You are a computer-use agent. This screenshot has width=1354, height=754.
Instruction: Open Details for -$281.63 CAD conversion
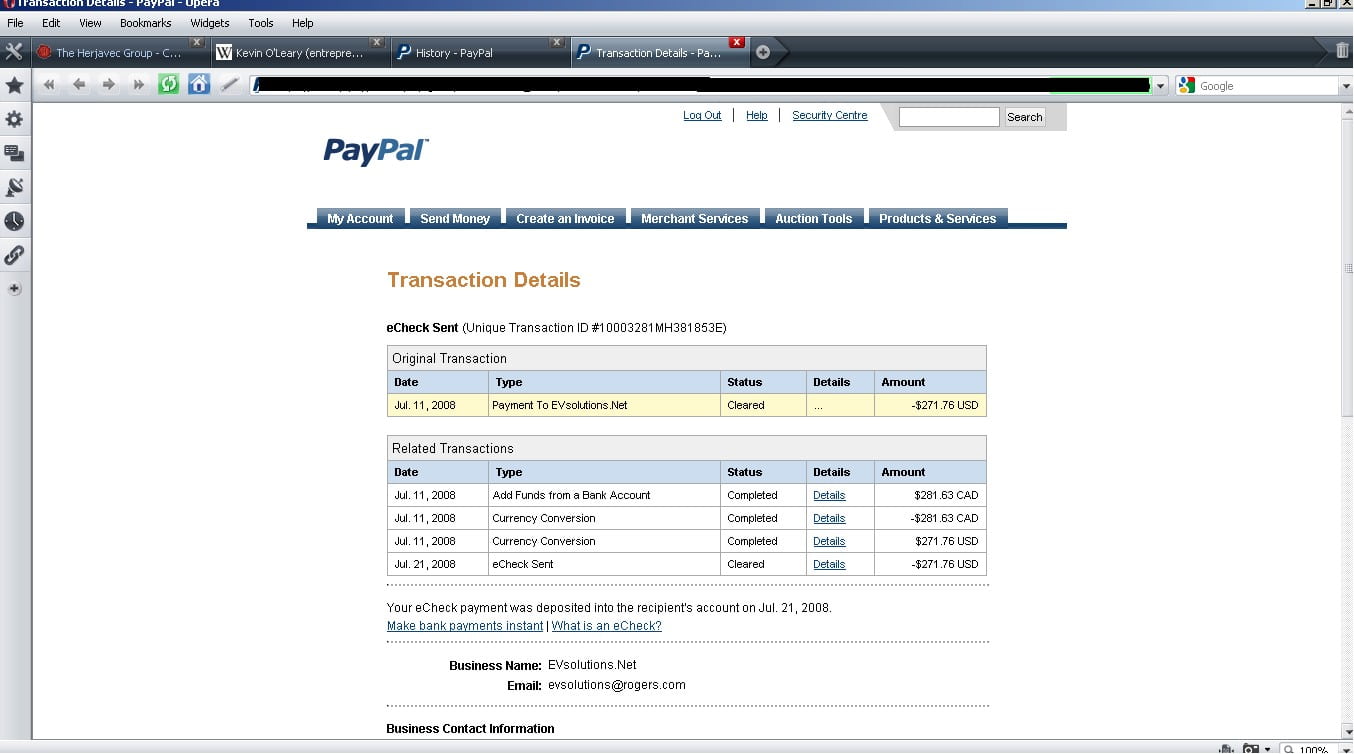tap(829, 518)
